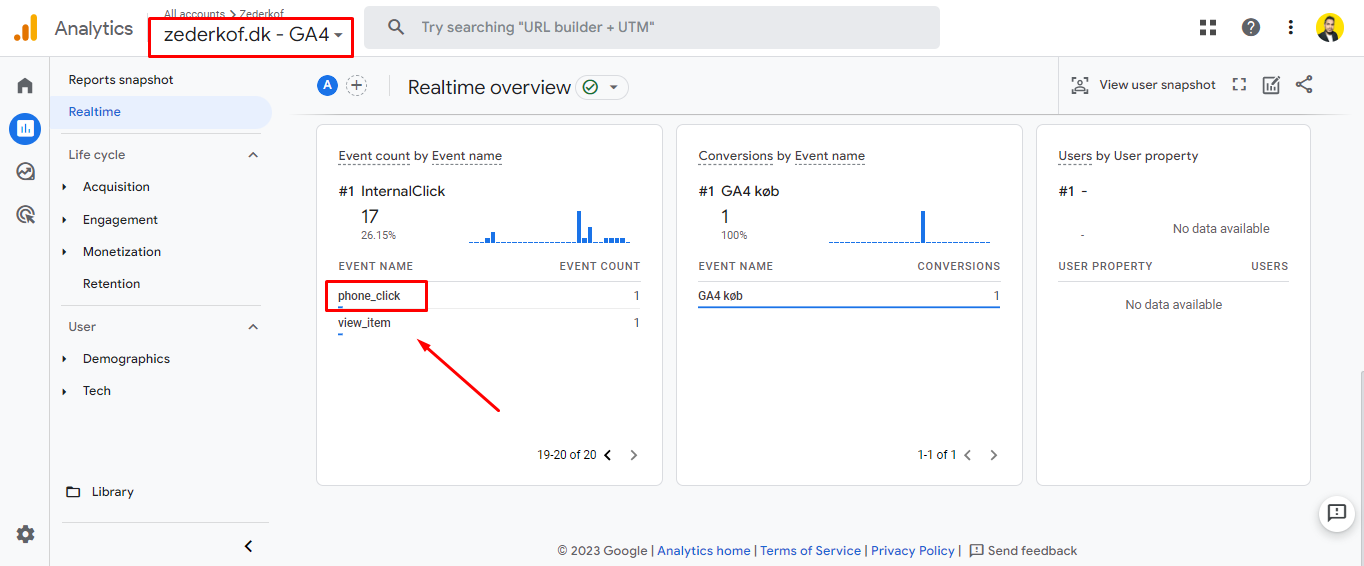Open the Help question-mark icon
The width and height of the screenshot is (1364, 566).
pyautogui.click(x=1251, y=28)
